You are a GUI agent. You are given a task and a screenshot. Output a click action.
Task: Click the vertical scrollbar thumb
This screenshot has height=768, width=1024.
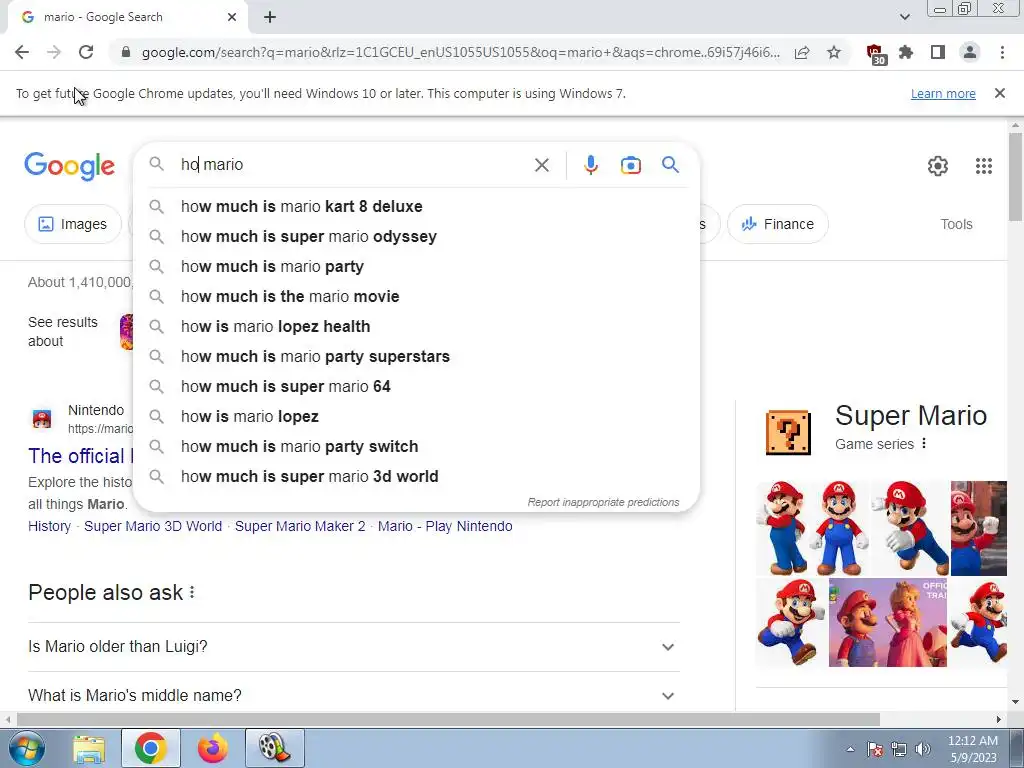[x=1015, y=176]
